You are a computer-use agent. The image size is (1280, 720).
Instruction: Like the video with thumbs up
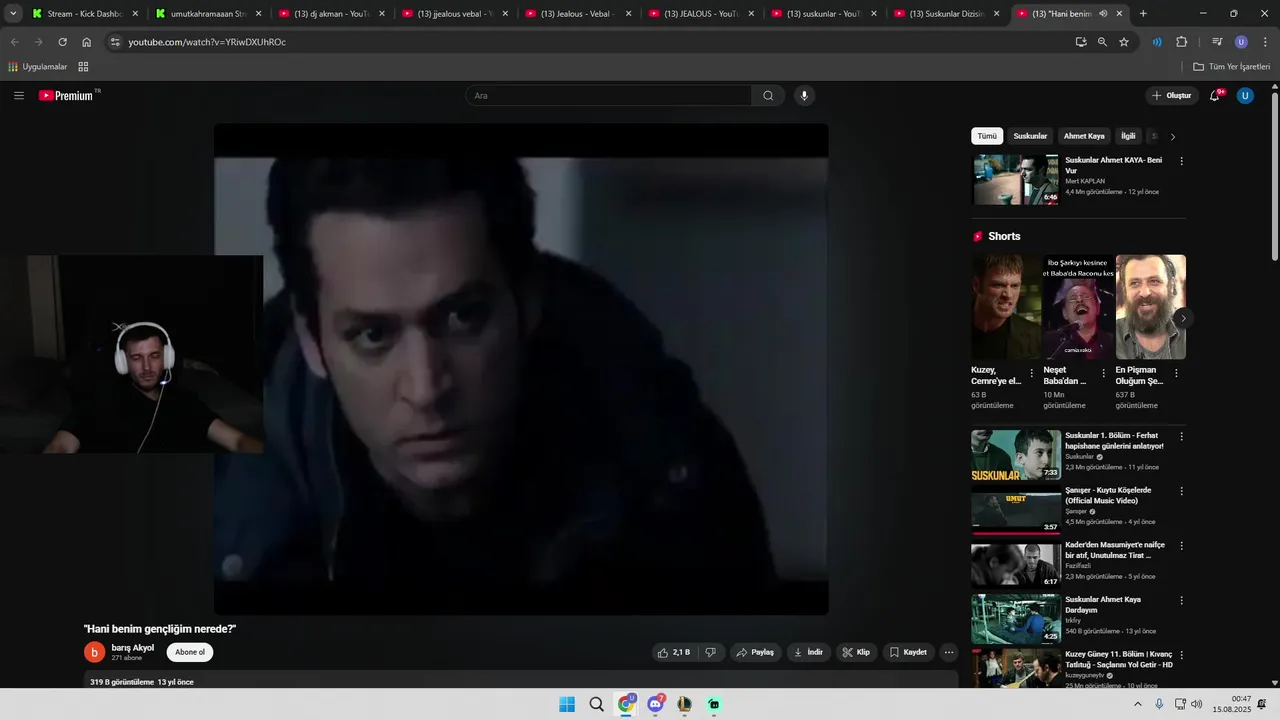coord(673,652)
